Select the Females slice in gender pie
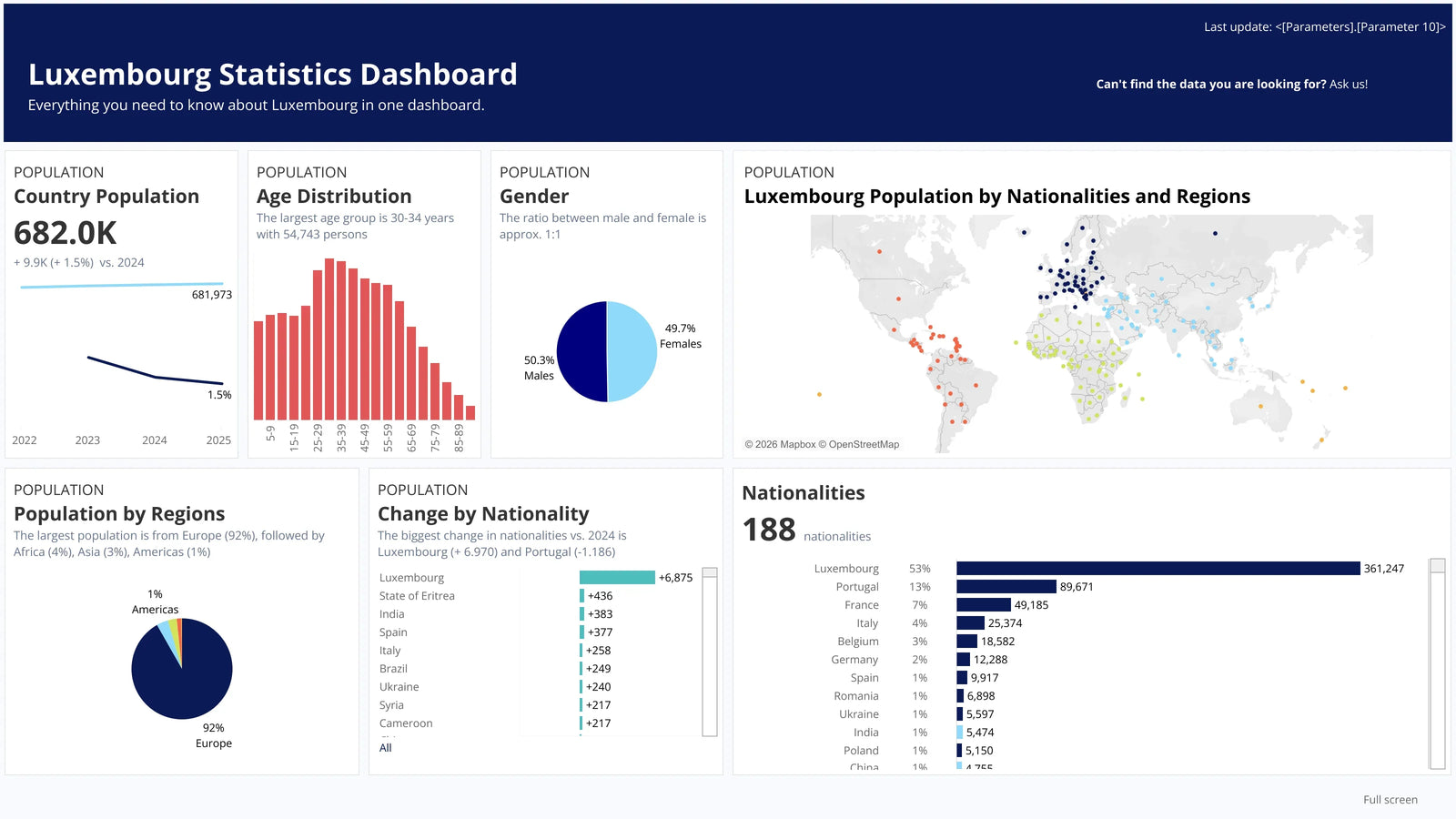This screenshot has height=819, width=1456. [632, 351]
